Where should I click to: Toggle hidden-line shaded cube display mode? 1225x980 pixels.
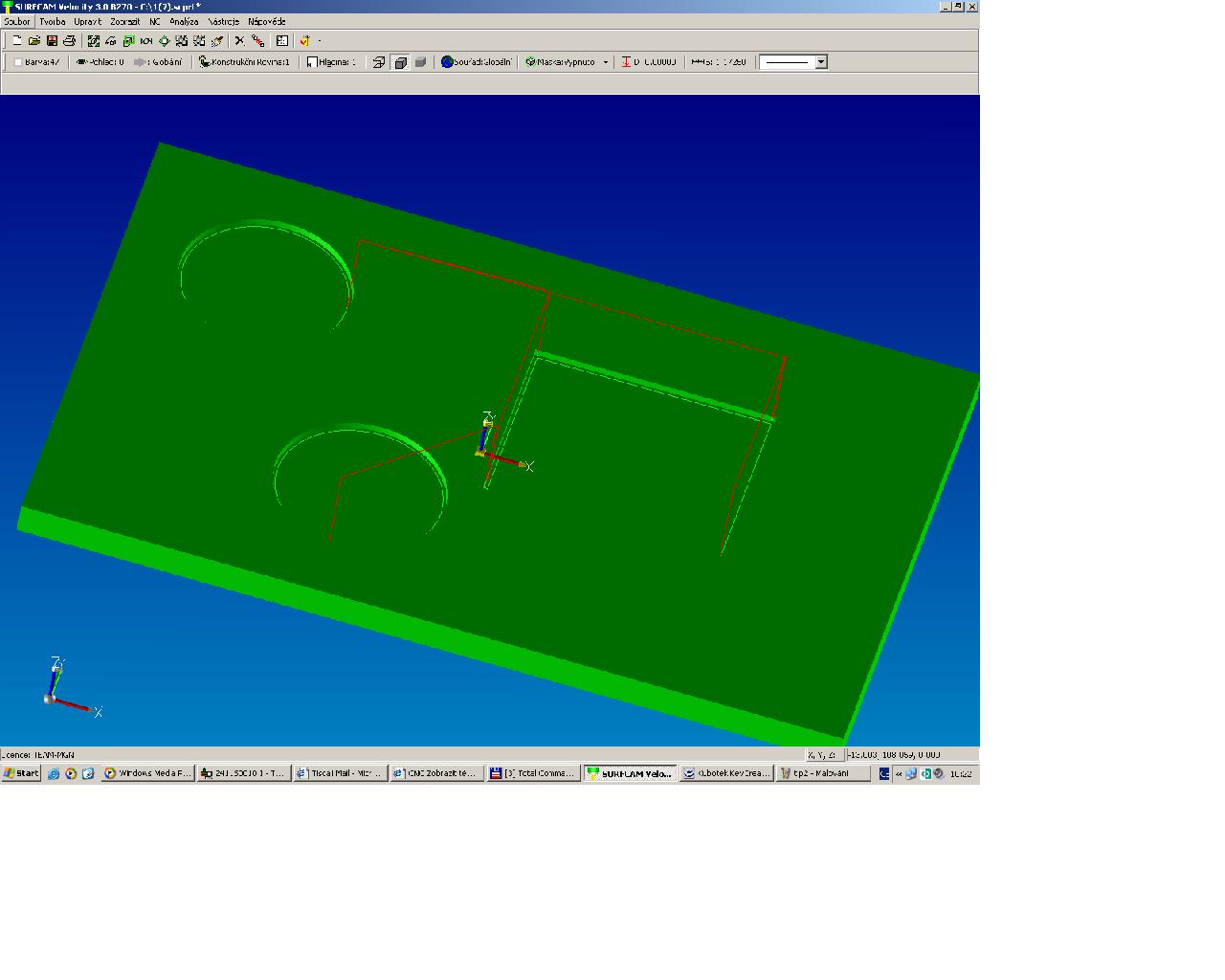400,62
